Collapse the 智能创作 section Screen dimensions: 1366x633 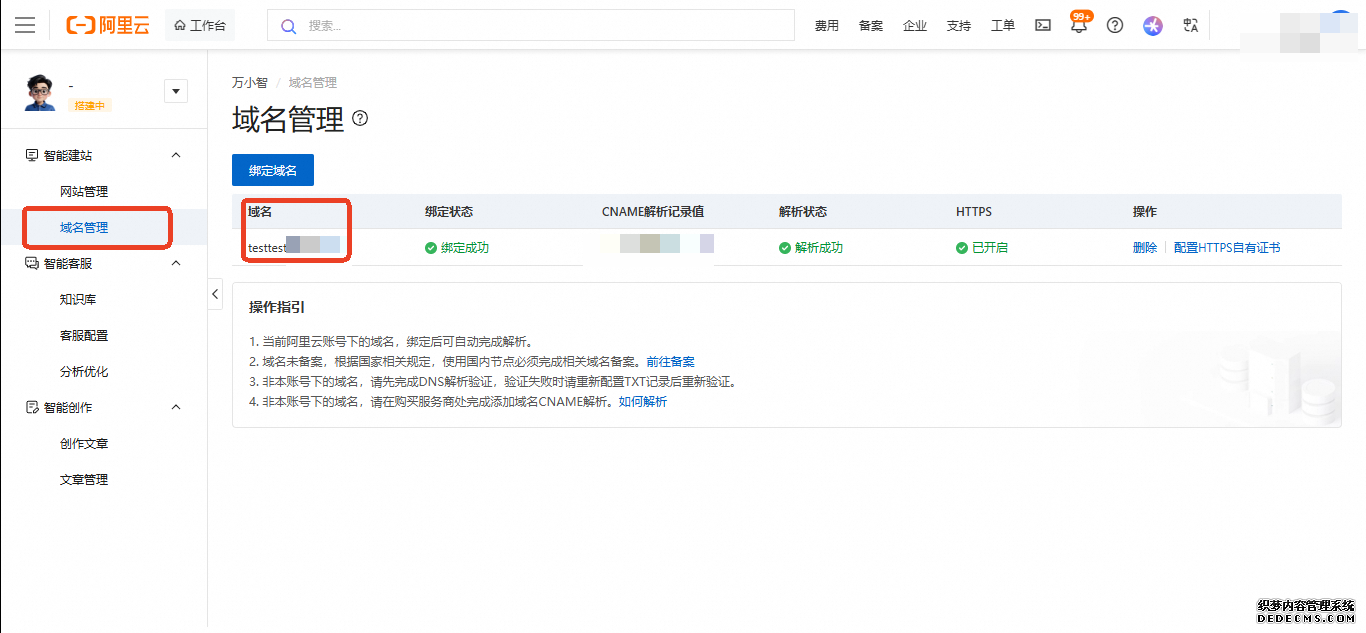click(176, 407)
